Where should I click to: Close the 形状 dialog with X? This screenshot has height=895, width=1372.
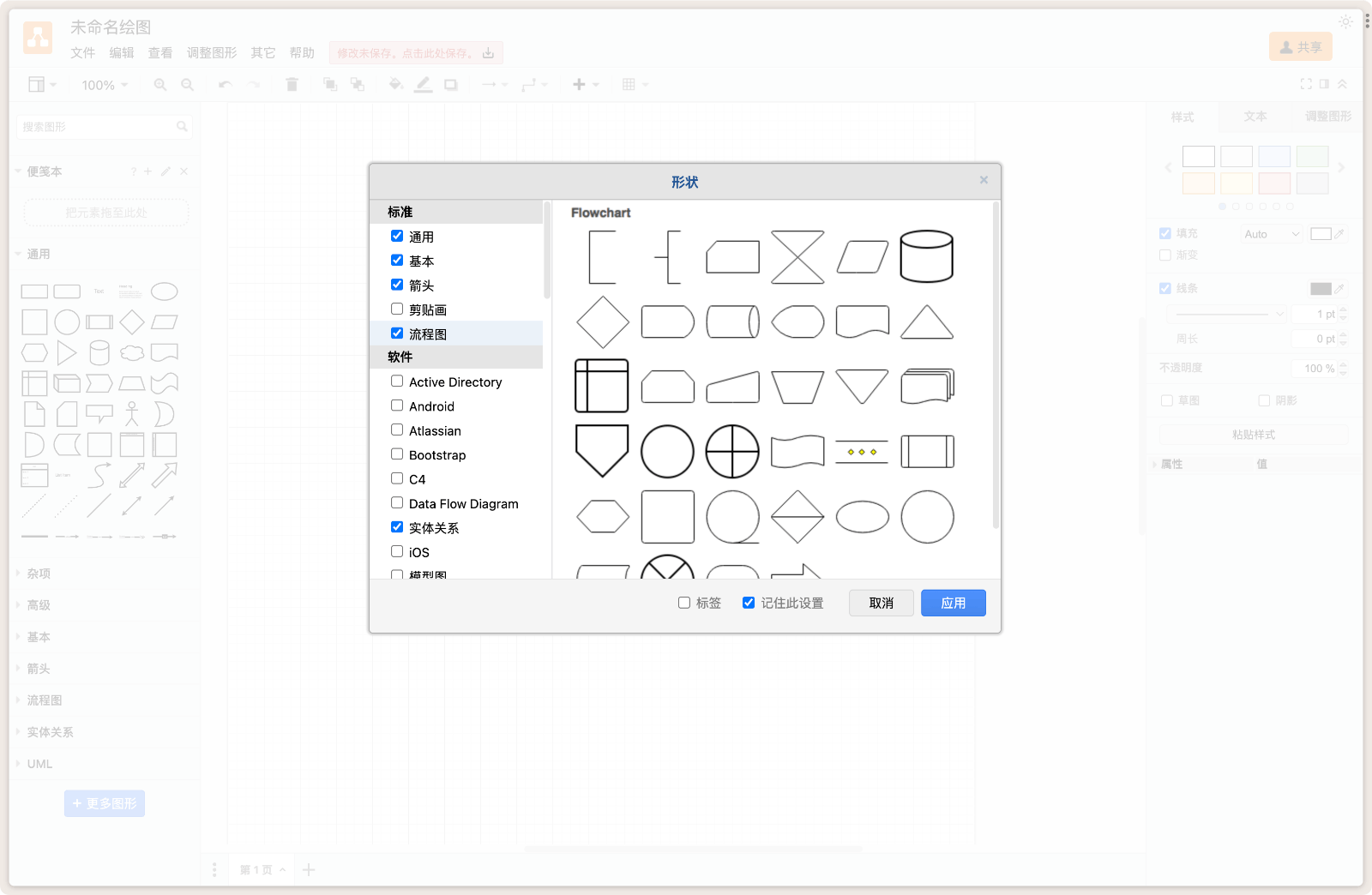(x=984, y=180)
